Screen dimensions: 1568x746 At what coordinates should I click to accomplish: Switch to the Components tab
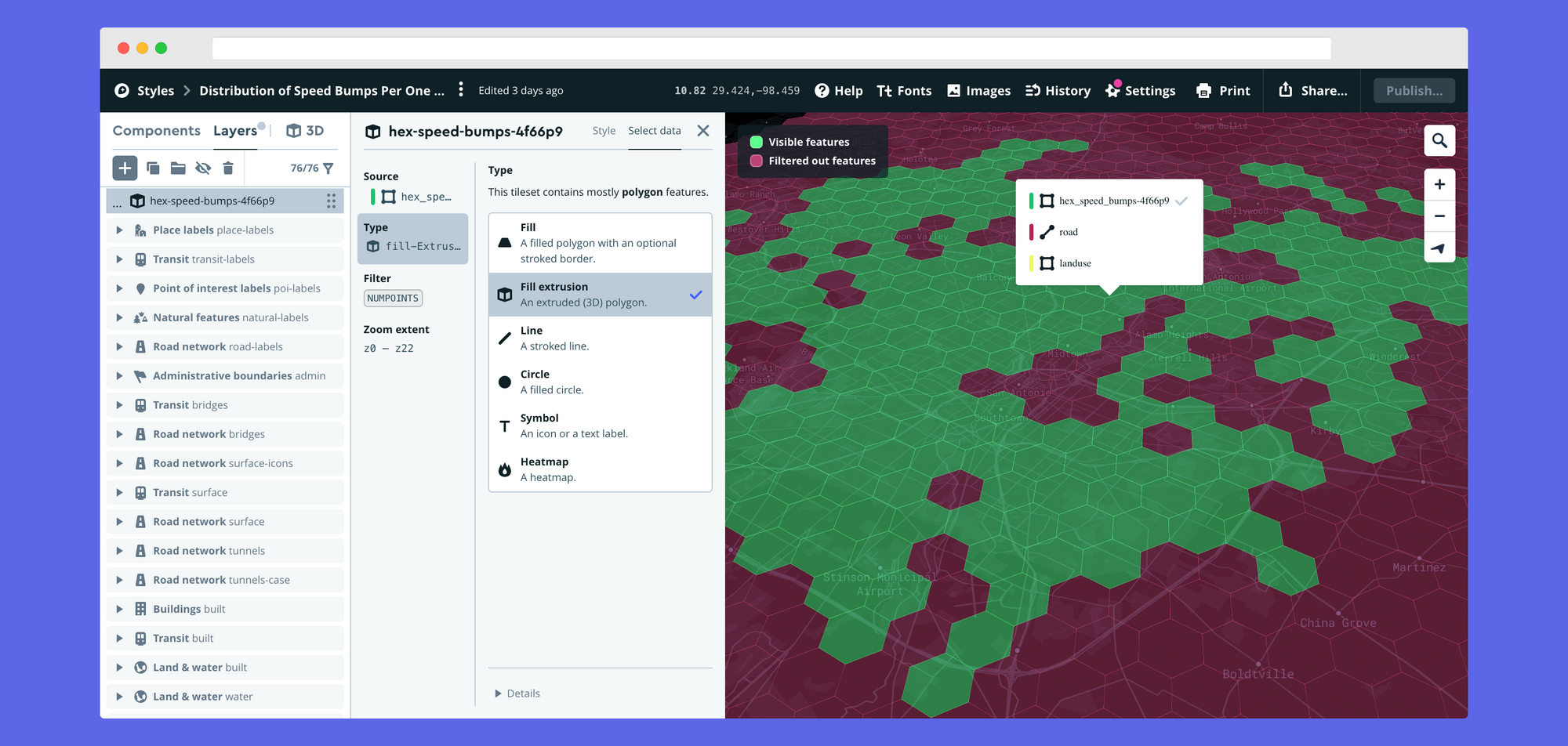pos(156,131)
